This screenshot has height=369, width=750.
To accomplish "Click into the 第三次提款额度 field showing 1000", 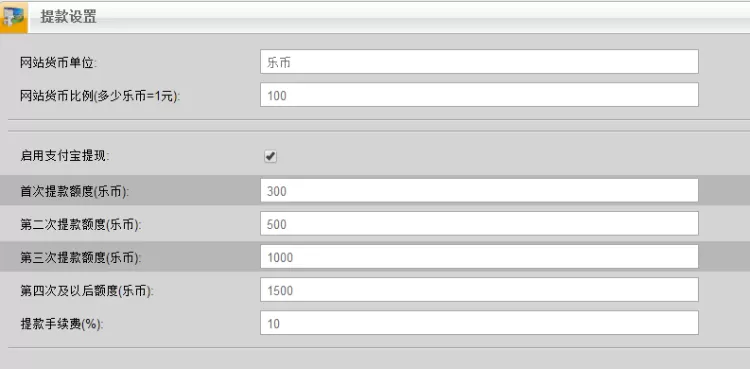I will [479, 257].
